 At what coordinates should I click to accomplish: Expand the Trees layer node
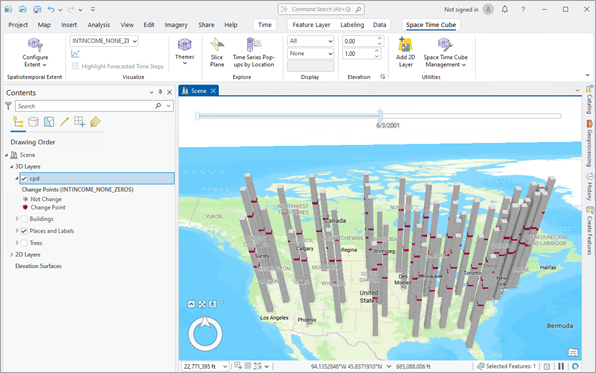click(17, 243)
